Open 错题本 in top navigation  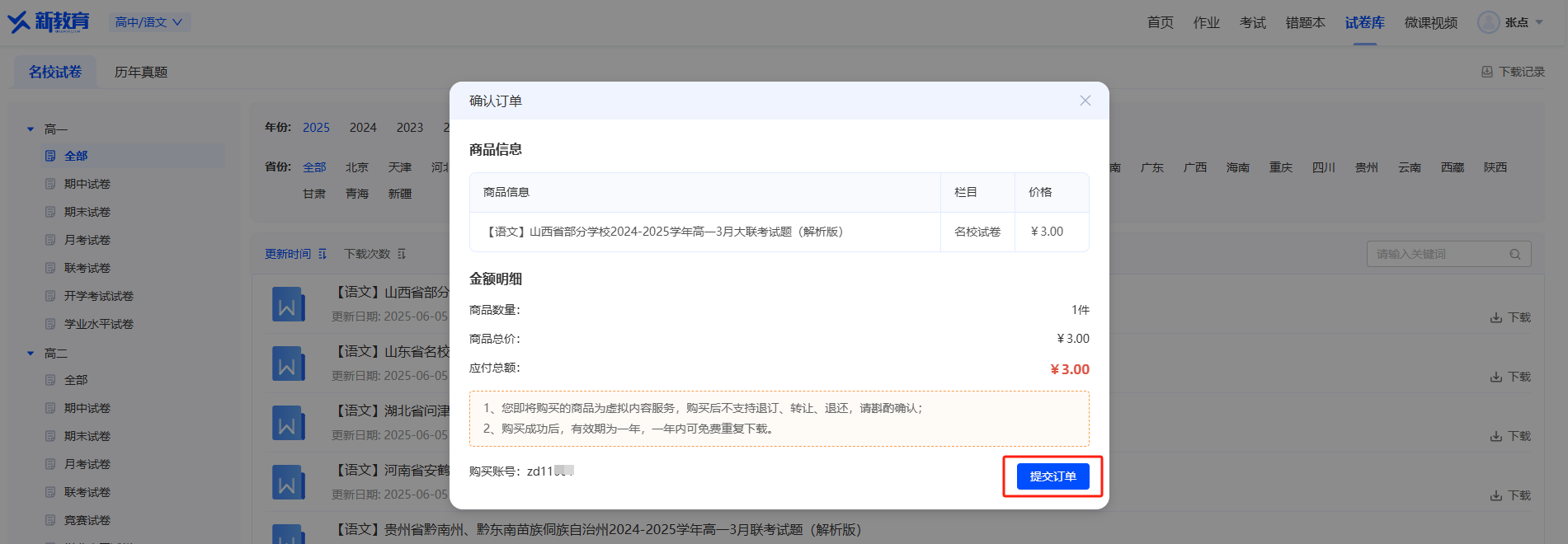pos(1306,22)
